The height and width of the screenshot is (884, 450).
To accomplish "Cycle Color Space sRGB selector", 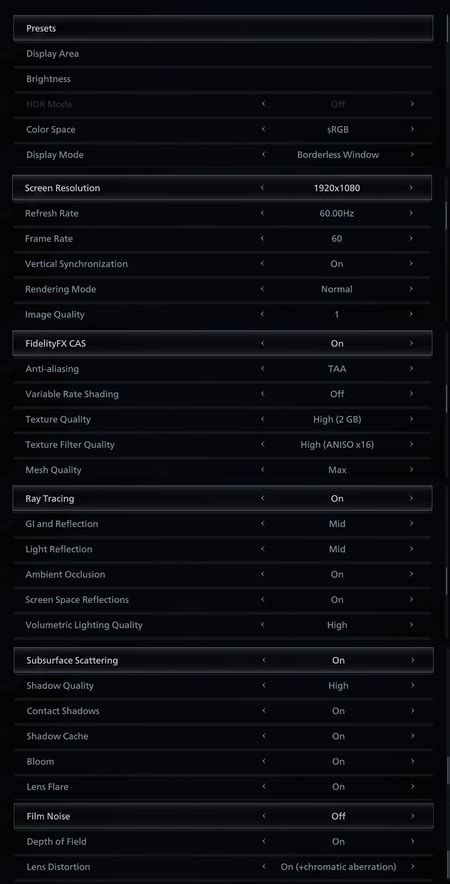I will tap(338, 129).
